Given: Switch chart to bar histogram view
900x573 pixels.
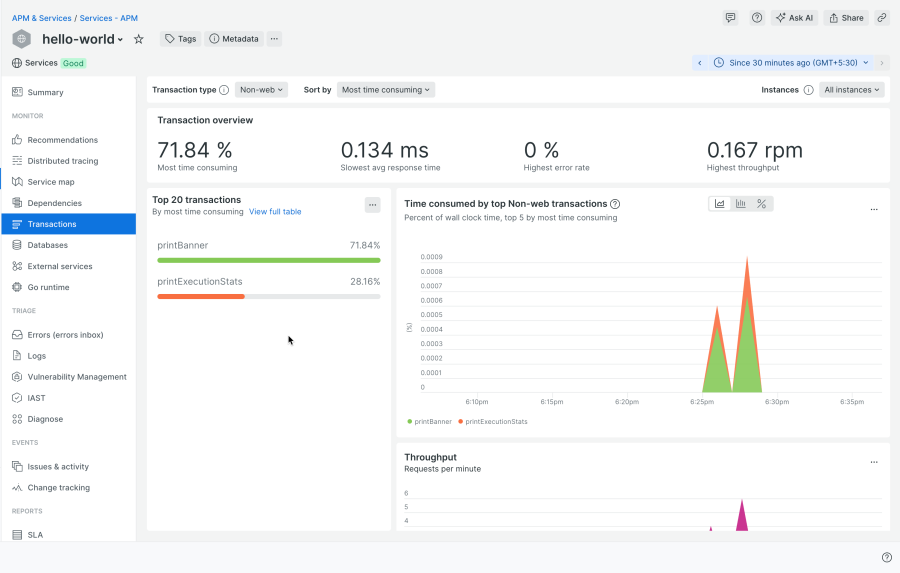Looking at the screenshot, I should click(741, 204).
